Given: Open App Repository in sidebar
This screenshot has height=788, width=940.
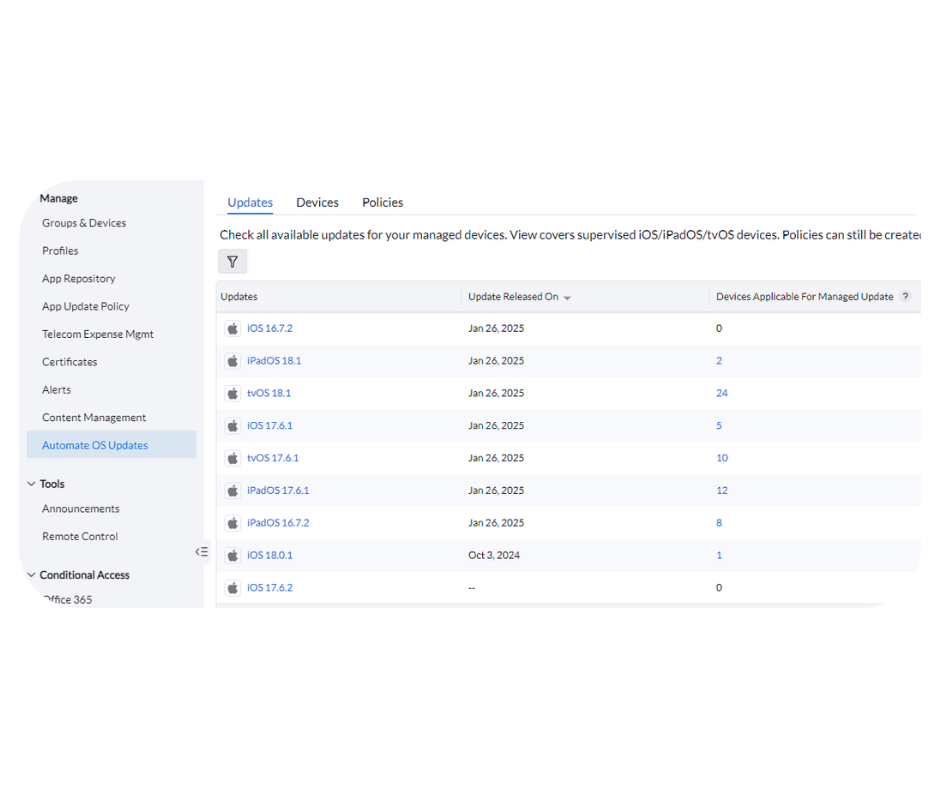Looking at the screenshot, I should 79,278.
